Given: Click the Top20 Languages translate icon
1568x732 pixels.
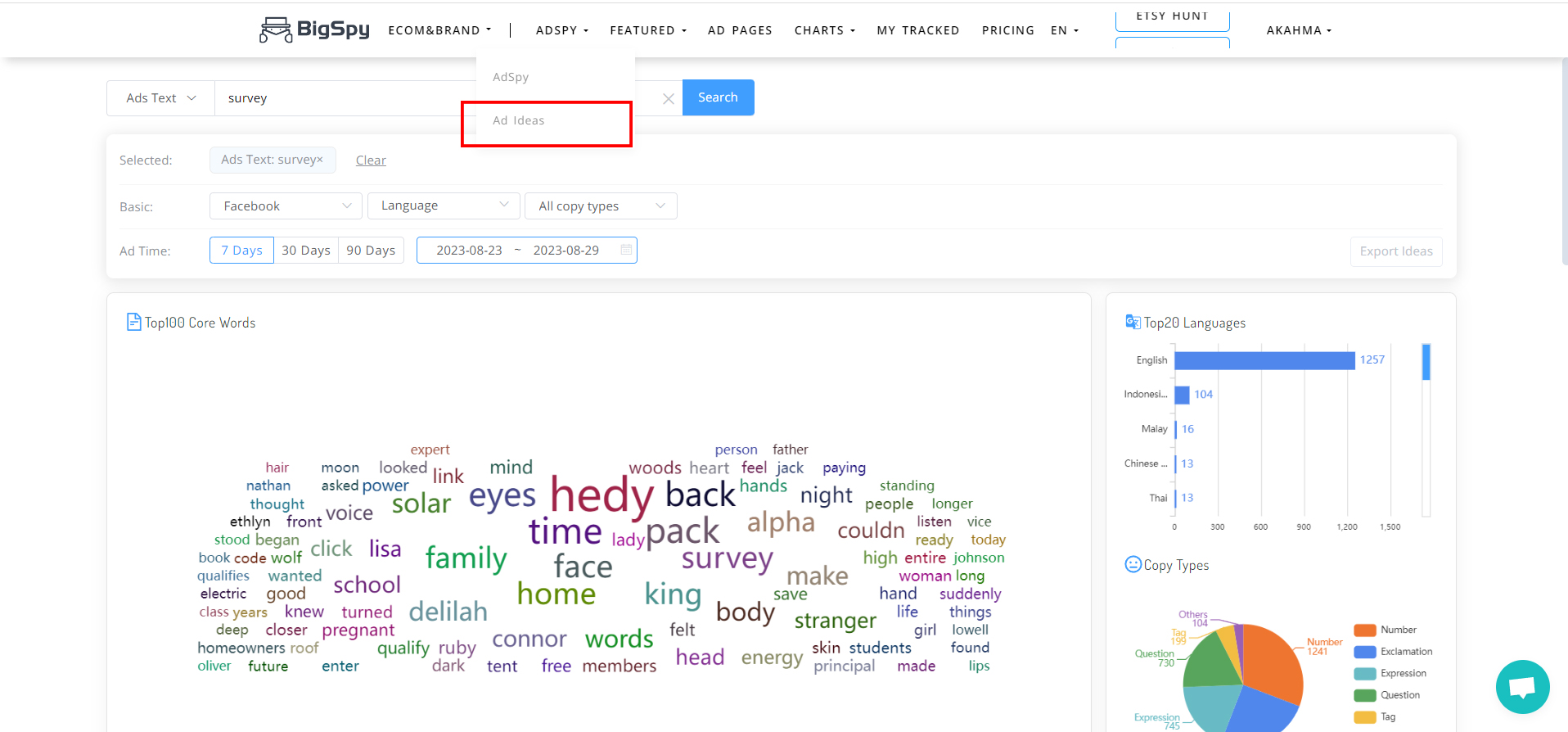Looking at the screenshot, I should [x=1133, y=322].
